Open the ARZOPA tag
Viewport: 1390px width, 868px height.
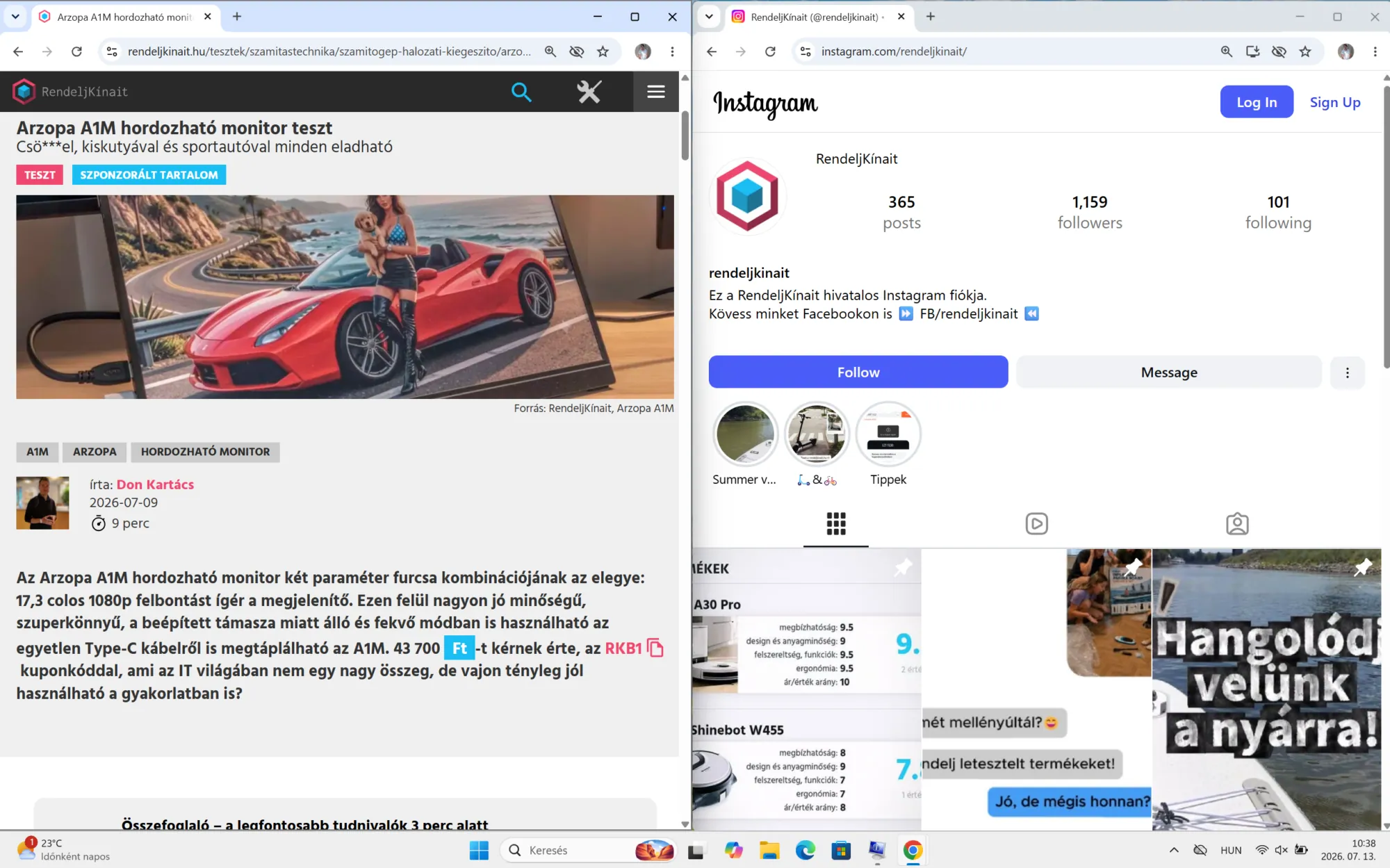pyautogui.click(x=95, y=452)
